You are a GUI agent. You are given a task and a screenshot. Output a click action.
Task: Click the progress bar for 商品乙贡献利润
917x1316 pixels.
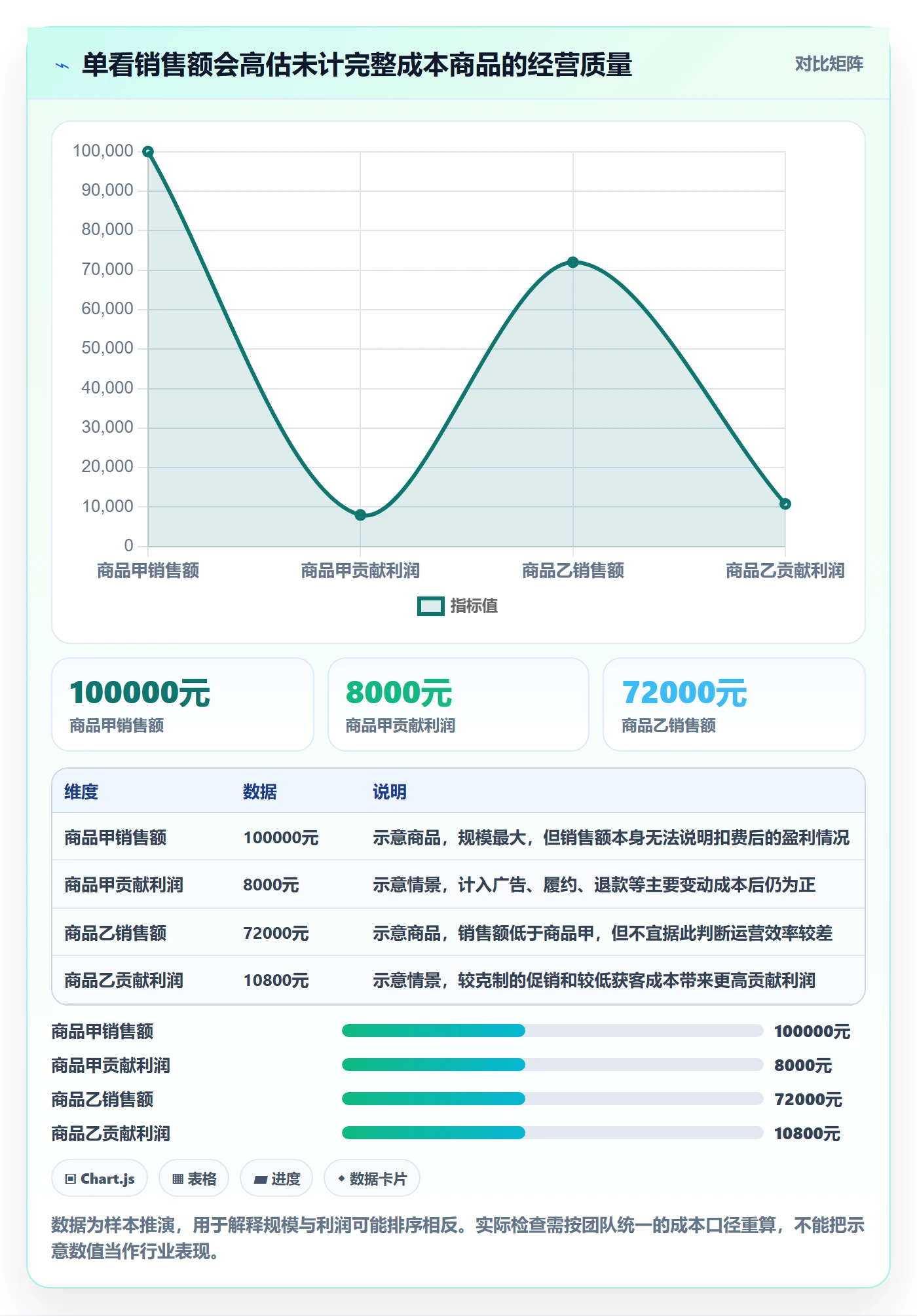(x=552, y=1133)
